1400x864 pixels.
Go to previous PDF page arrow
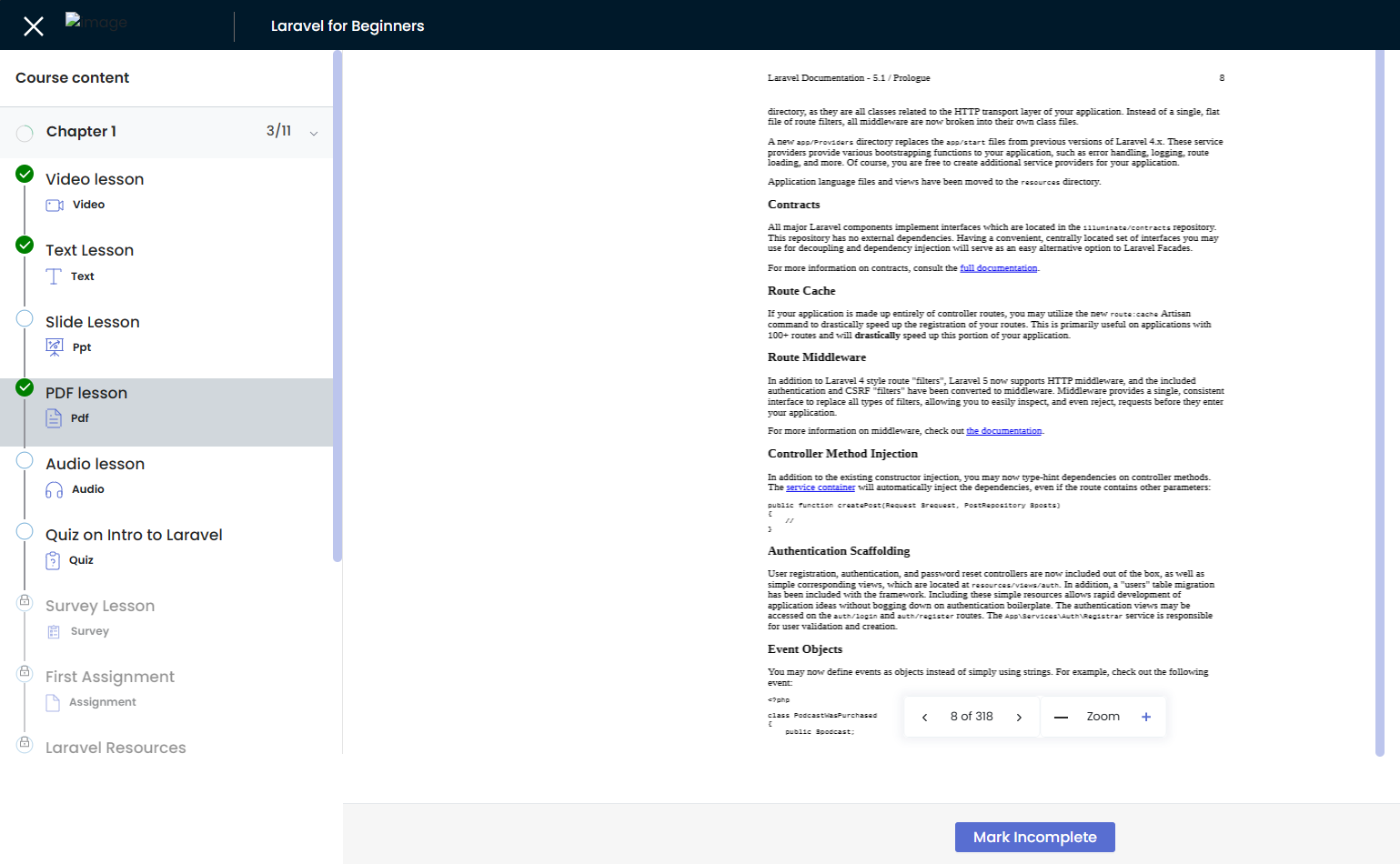click(x=924, y=718)
